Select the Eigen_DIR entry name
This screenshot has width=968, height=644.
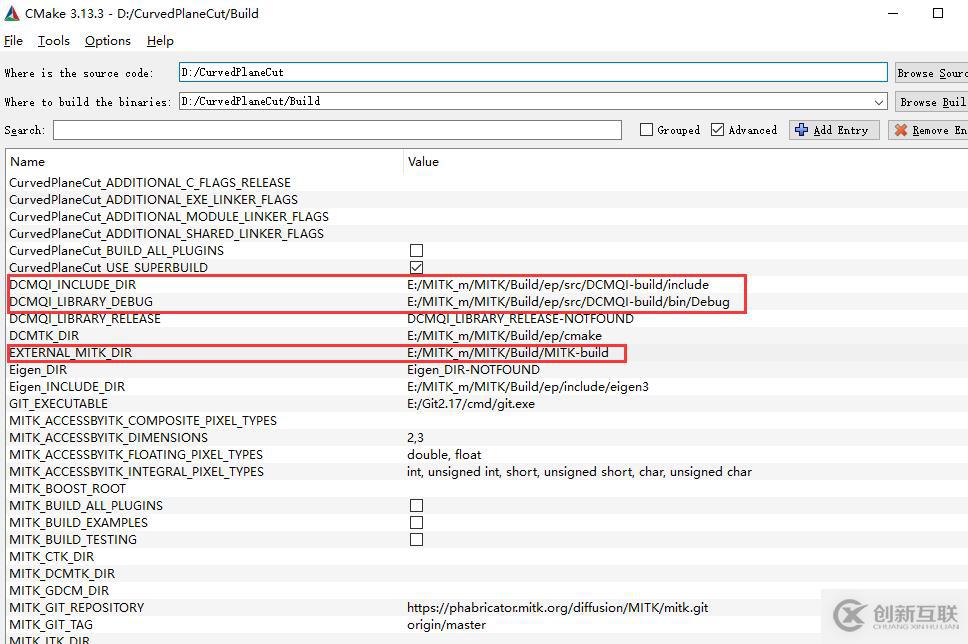38,370
